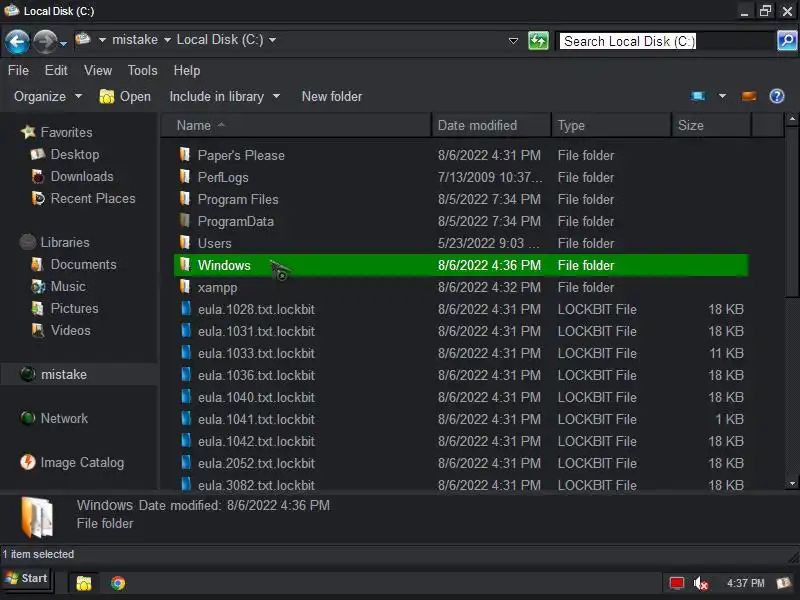Screen dimensions: 800x600
Task: Open the Tools menu
Action: pyautogui.click(x=142, y=70)
